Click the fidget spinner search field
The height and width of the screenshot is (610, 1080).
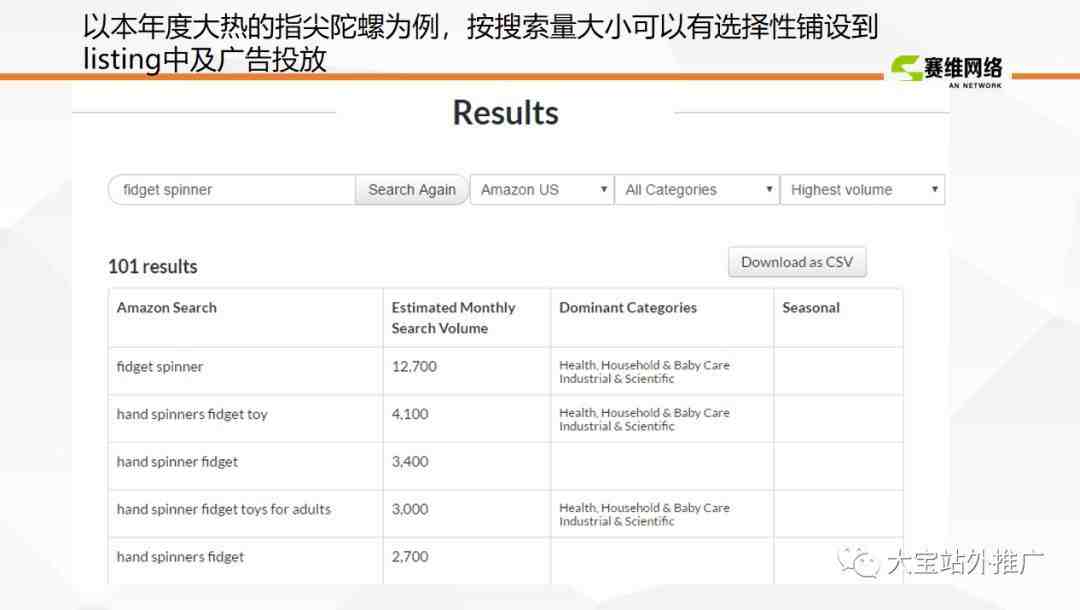pyautogui.click(x=232, y=189)
